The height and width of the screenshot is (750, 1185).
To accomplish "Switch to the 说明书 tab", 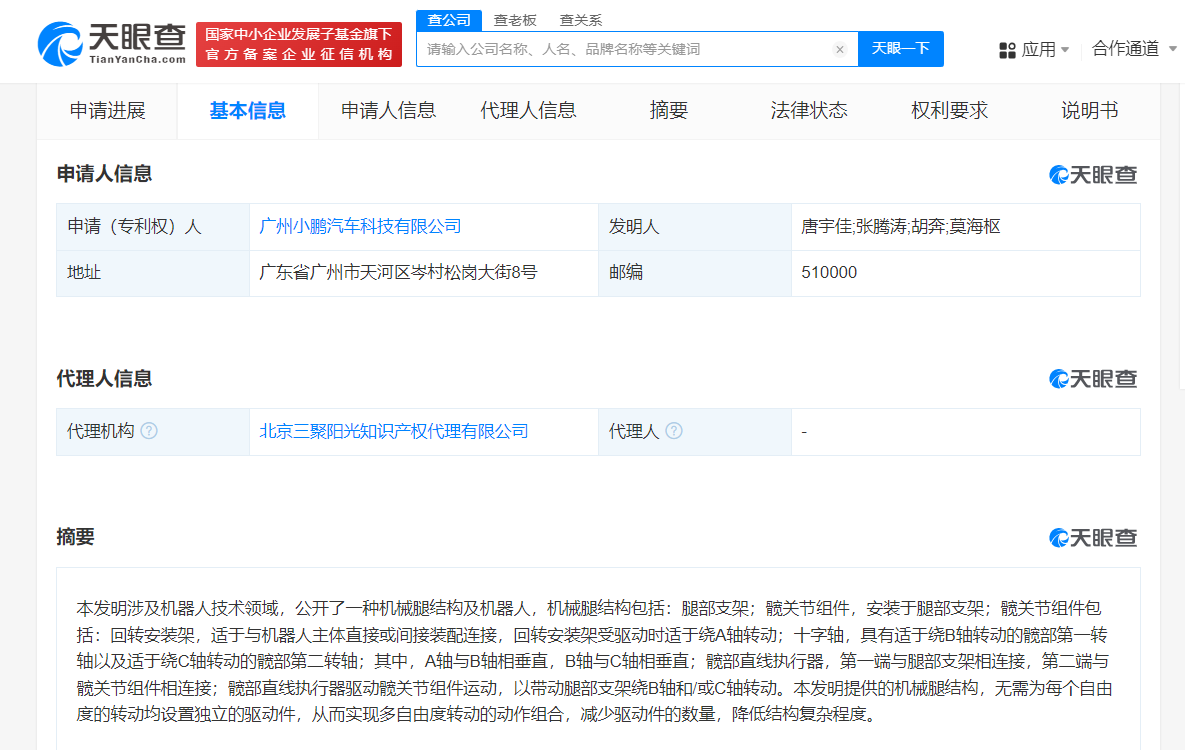I will (x=1089, y=111).
